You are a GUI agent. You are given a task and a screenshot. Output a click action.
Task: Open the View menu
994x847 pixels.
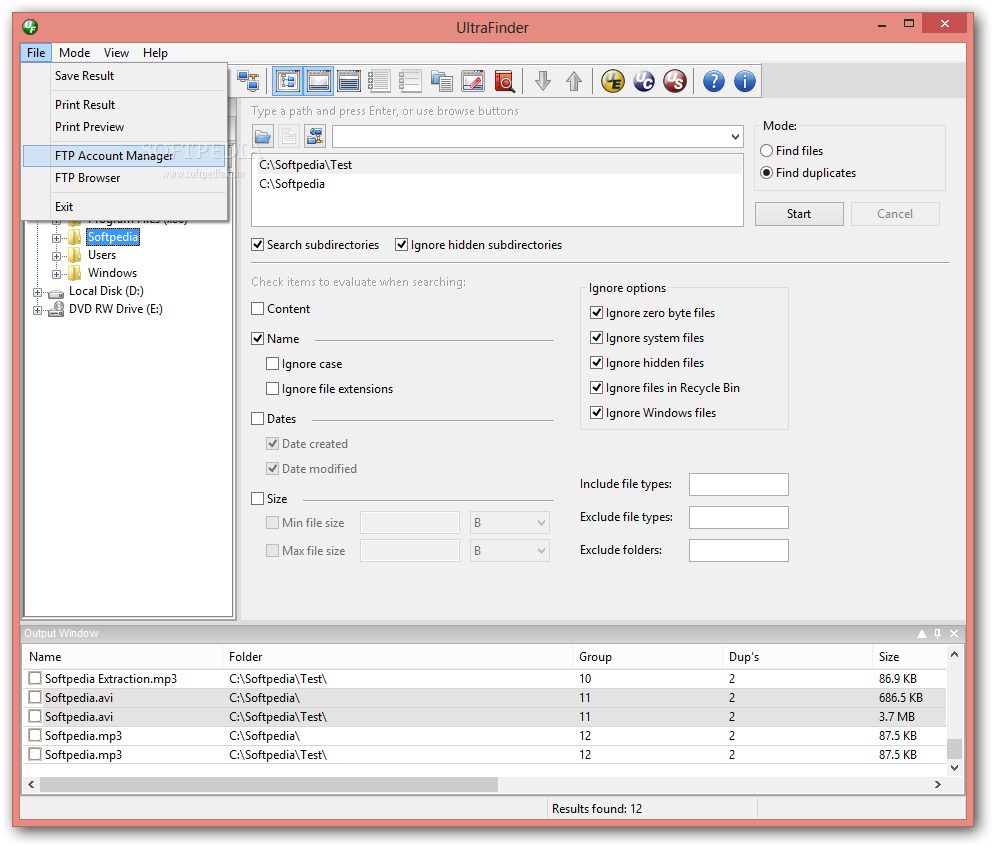tap(116, 53)
